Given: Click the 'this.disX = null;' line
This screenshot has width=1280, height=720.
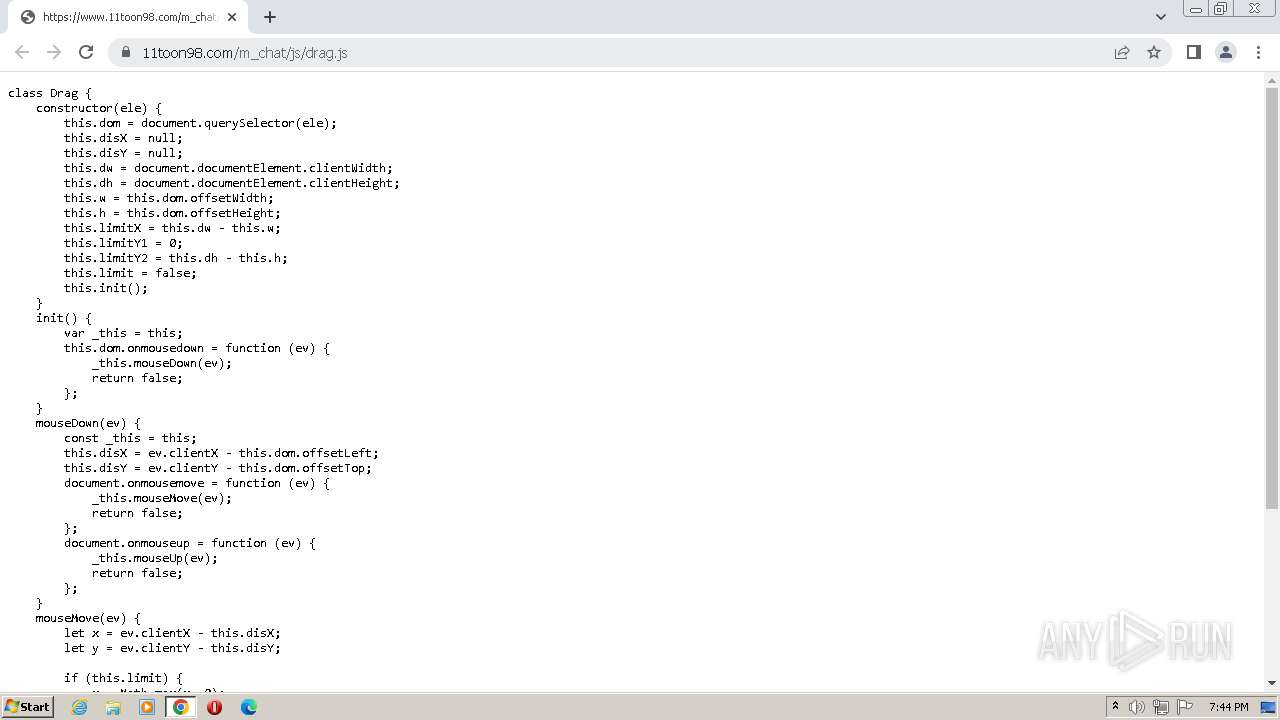Looking at the screenshot, I should point(123,138).
